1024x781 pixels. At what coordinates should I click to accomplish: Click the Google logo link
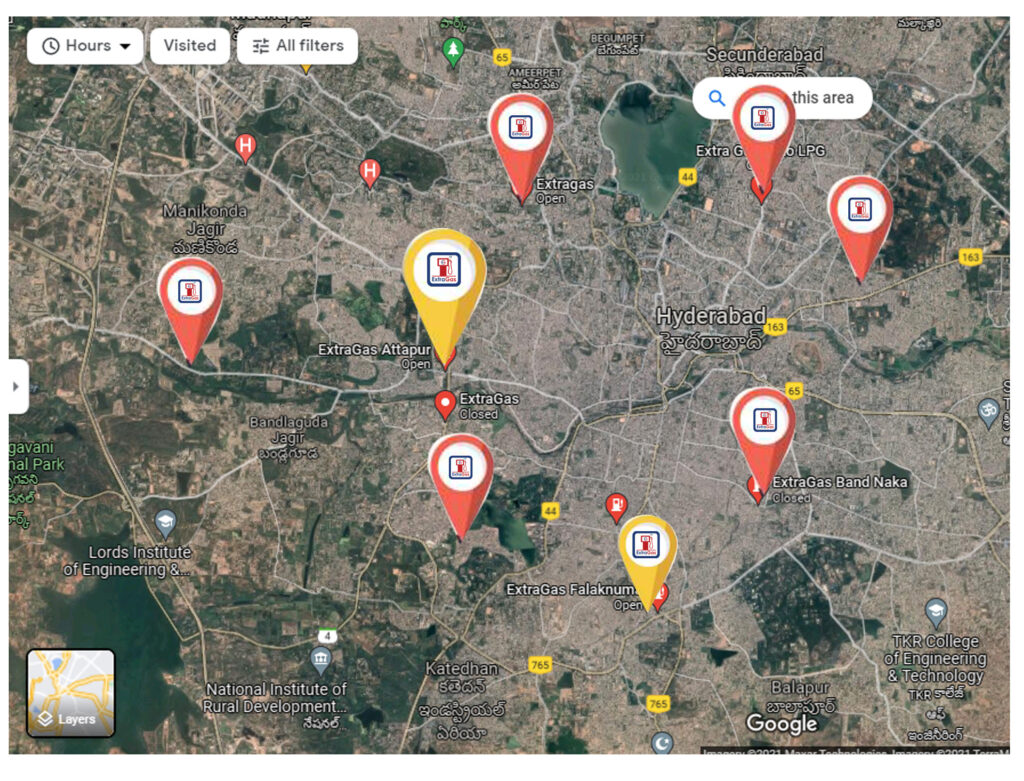coord(782,724)
